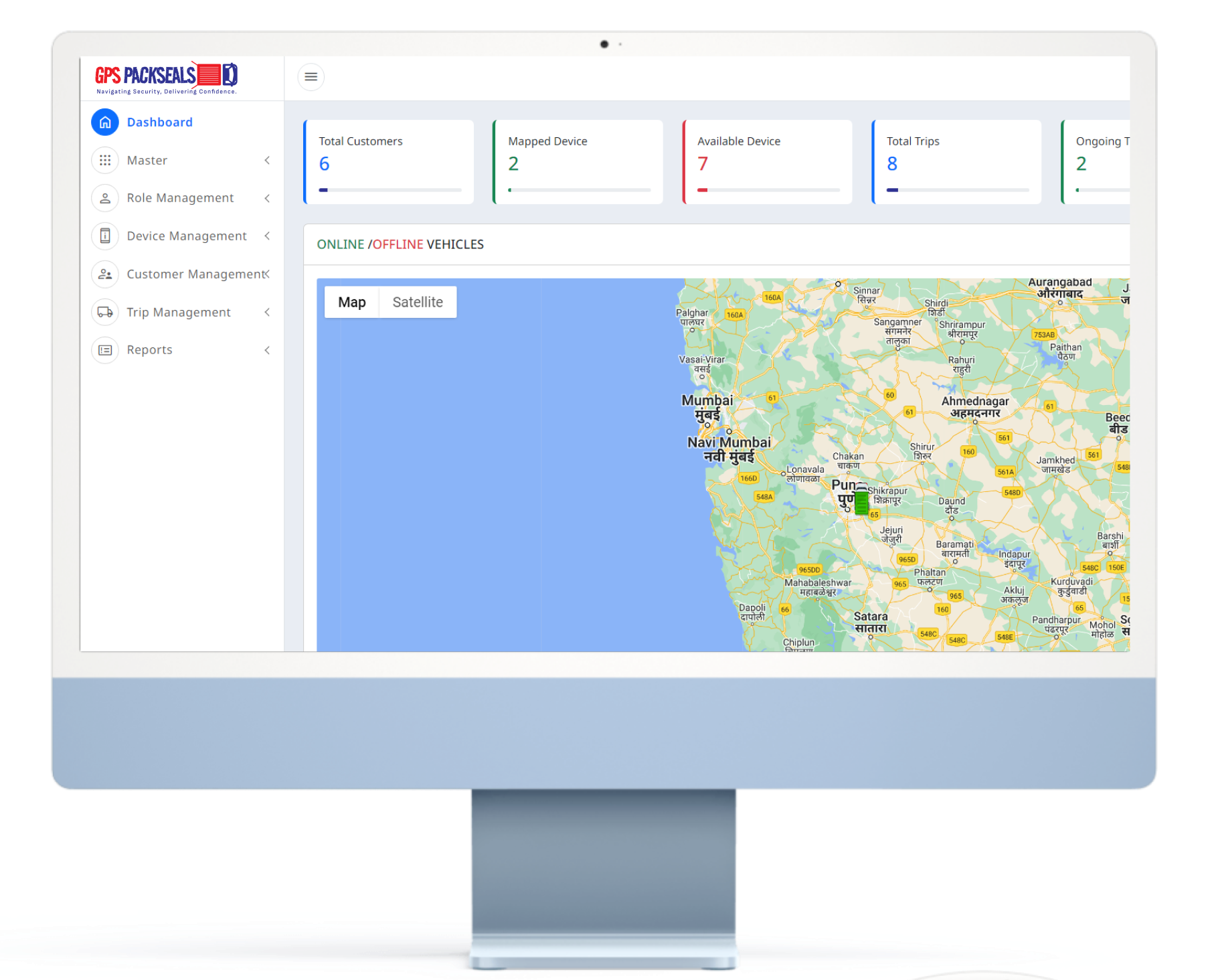Open Customer Management menu item
1210x980 pixels.
click(x=182, y=274)
